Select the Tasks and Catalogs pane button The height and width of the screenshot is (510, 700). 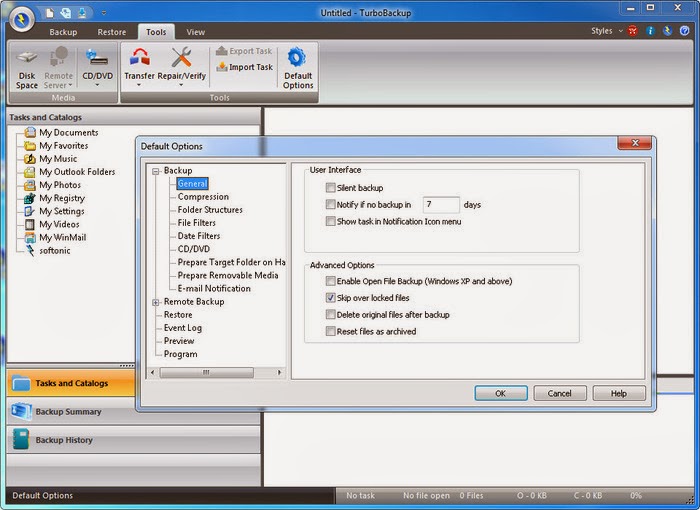click(71, 383)
